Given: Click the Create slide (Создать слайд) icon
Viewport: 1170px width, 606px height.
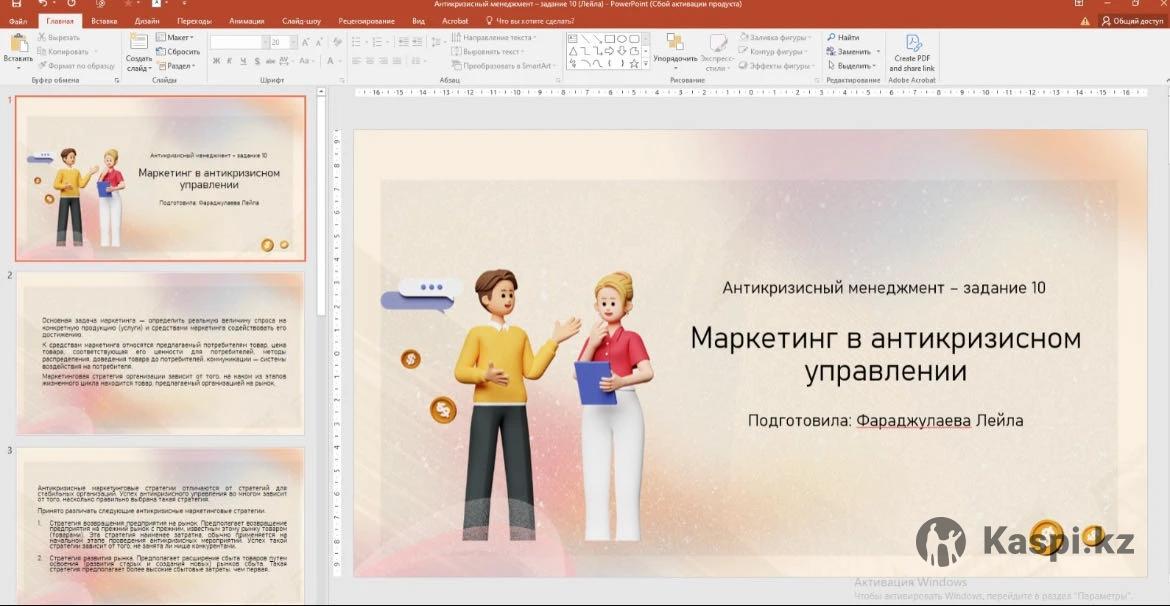Looking at the screenshot, I should point(138,44).
